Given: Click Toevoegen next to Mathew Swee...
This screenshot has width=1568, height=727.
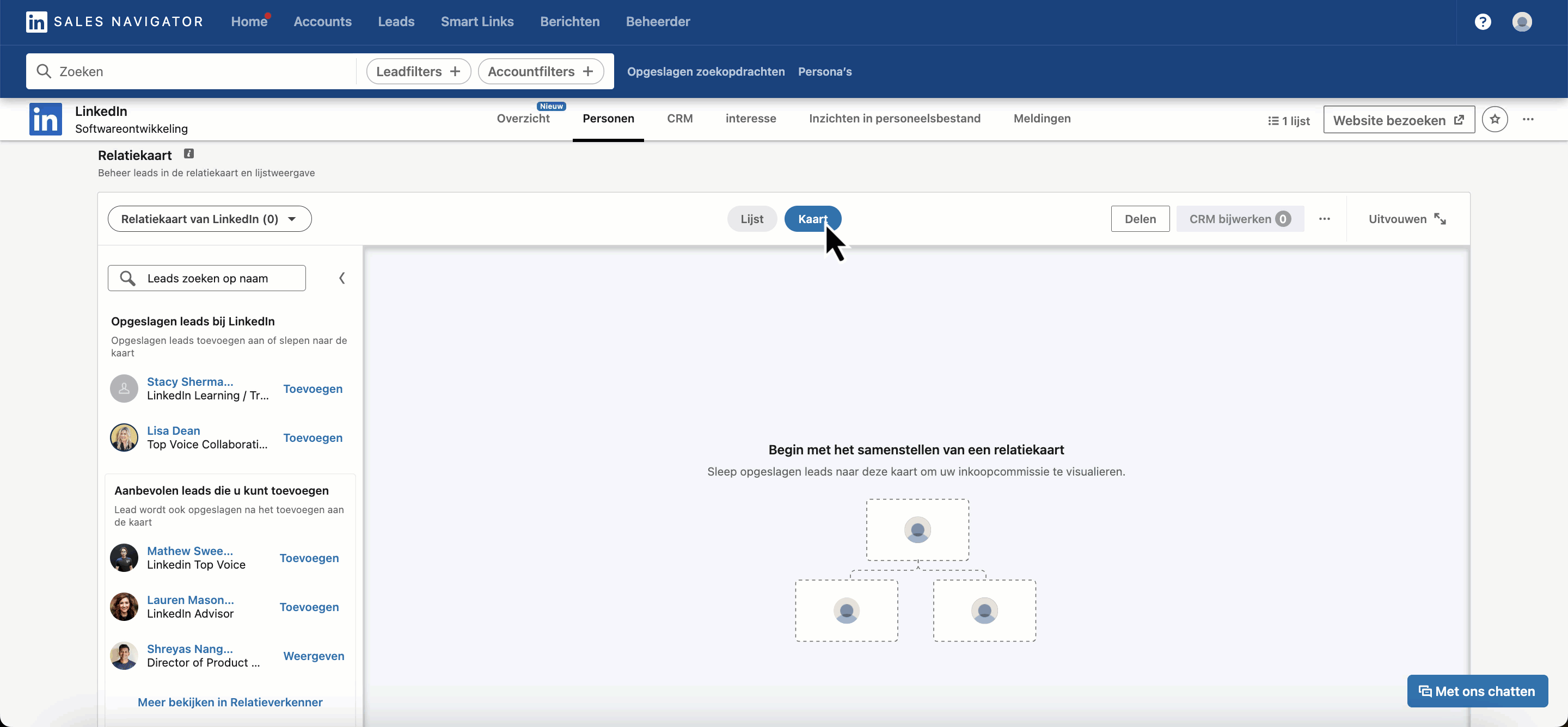Looking at the screenshot, I should 309,558.
